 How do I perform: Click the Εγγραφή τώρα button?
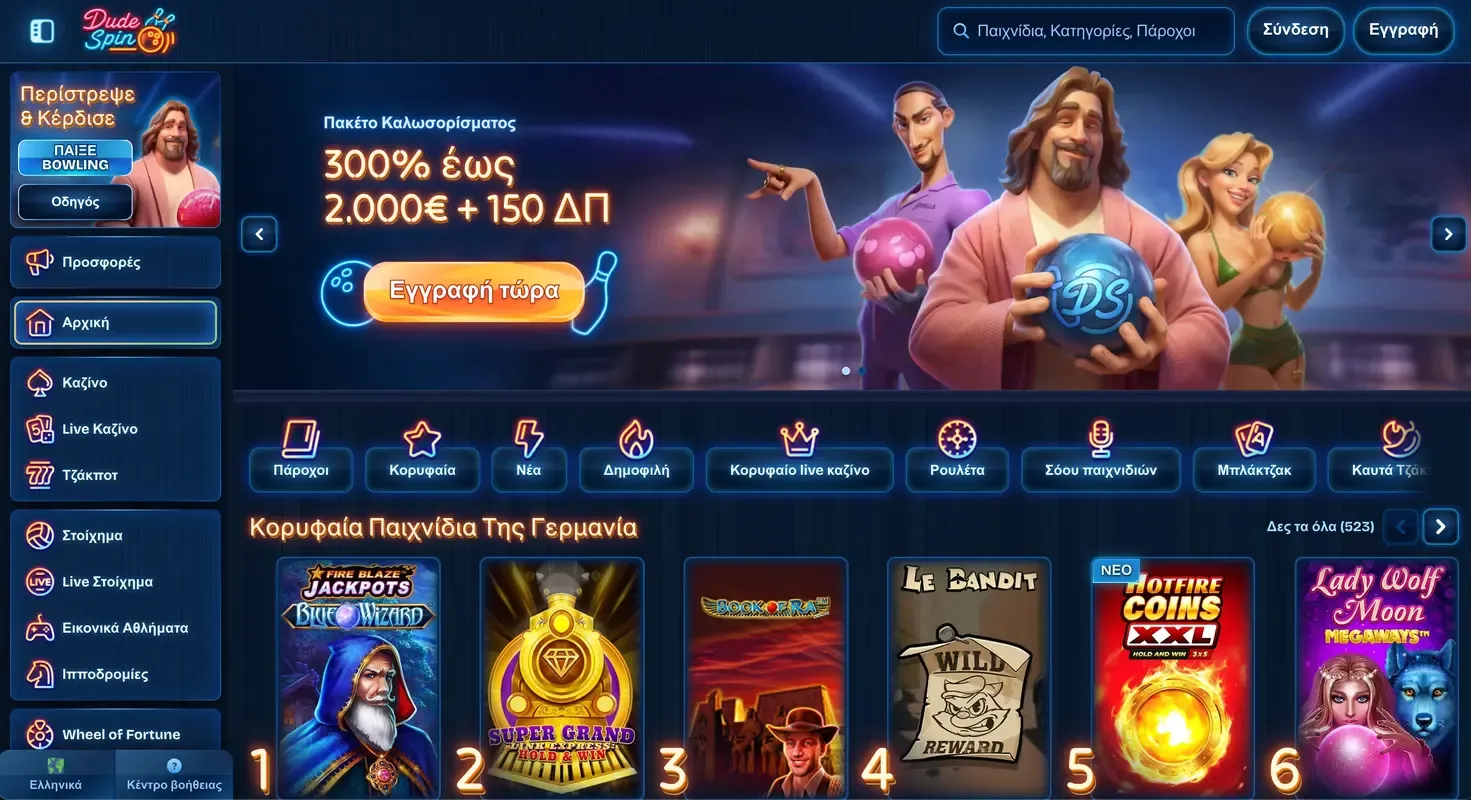pyautogui.click(x=473, y=291)
